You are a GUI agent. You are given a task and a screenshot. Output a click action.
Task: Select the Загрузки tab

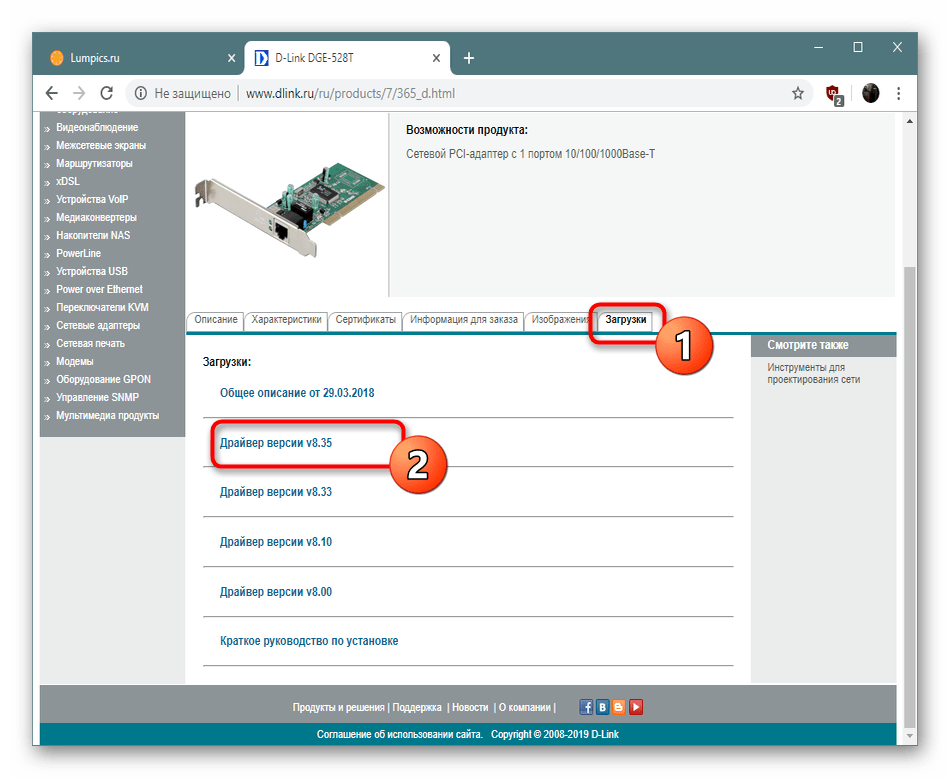(625, 320)
